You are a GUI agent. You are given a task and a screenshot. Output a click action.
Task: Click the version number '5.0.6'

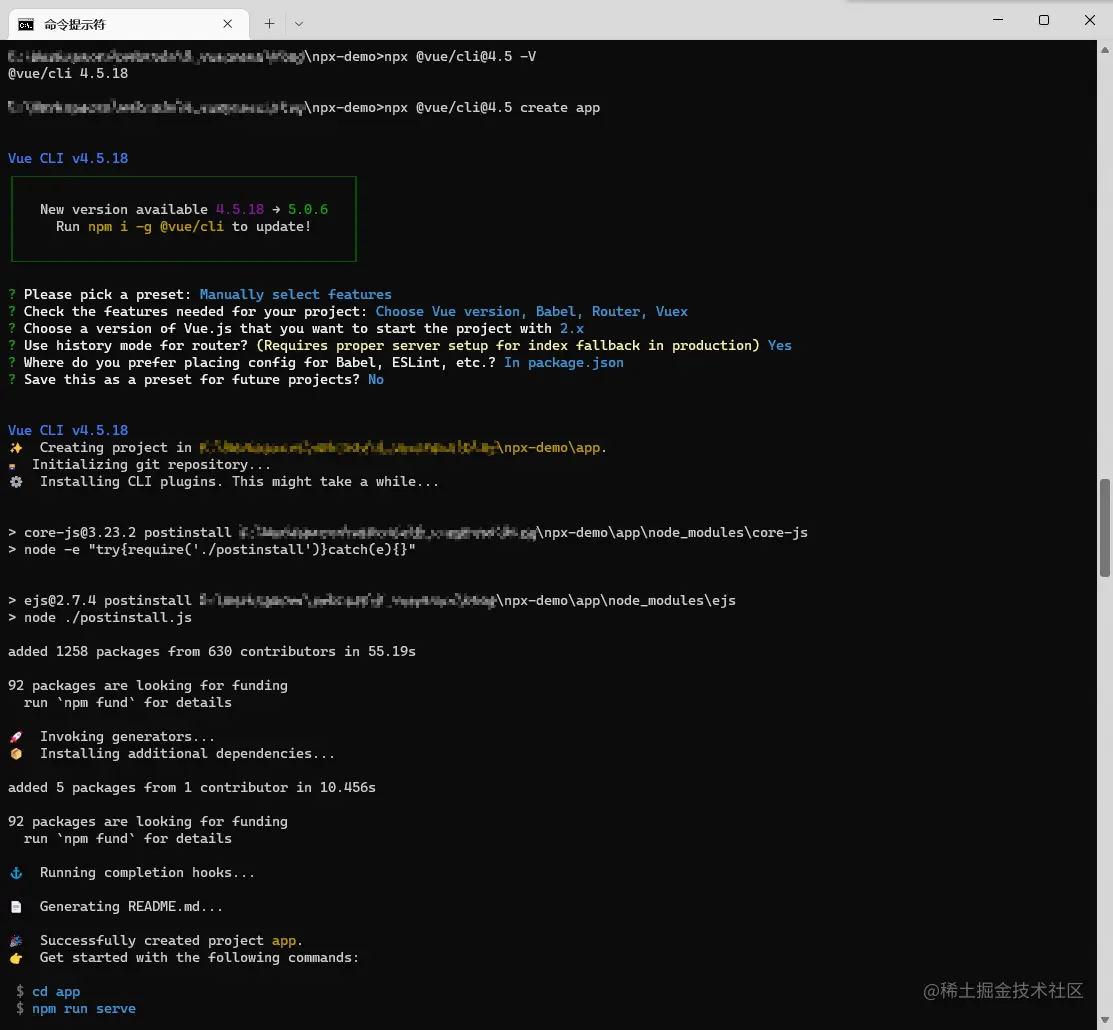(308, 209)
